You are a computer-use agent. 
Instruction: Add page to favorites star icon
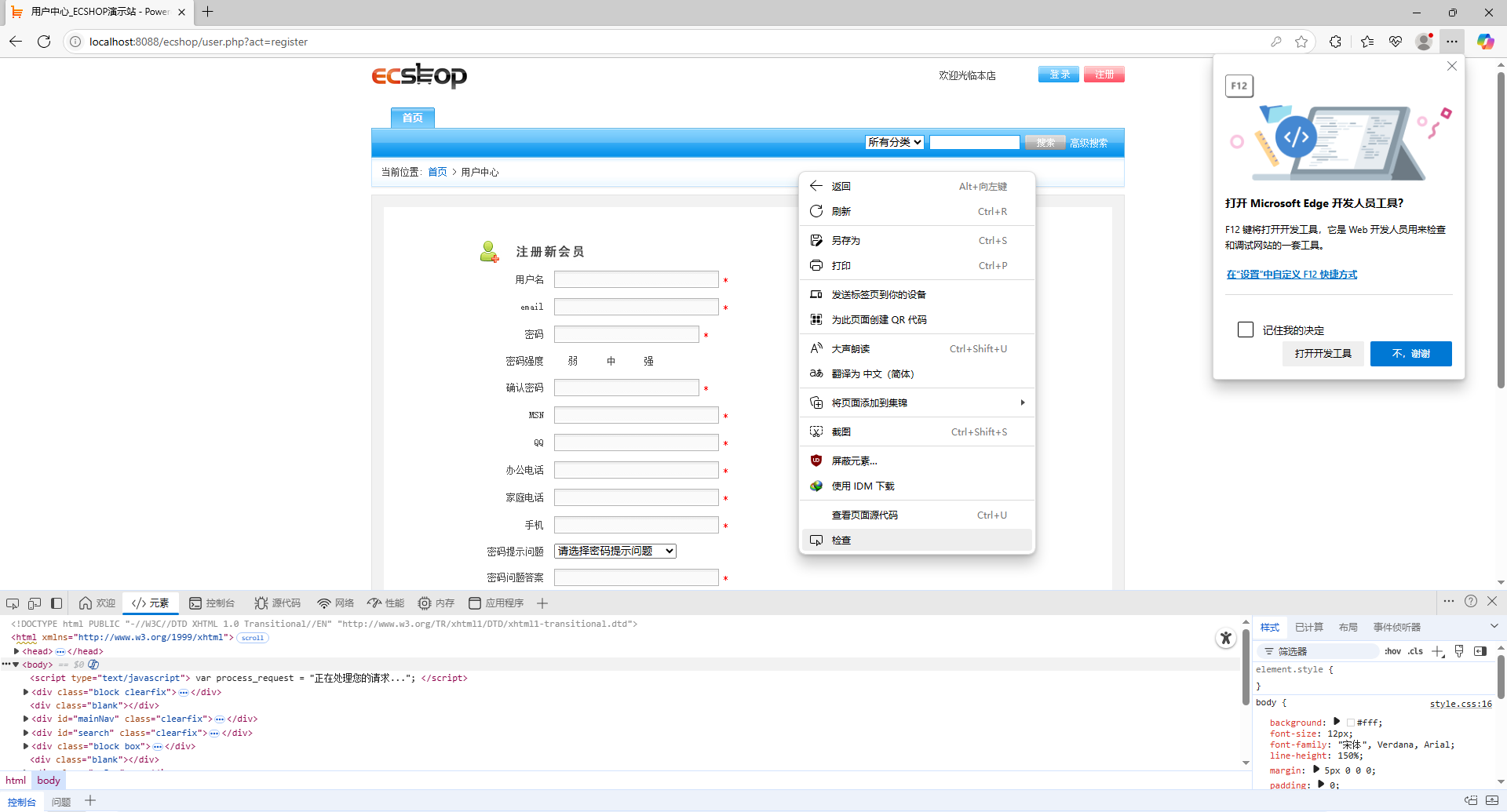point(1301,42)
